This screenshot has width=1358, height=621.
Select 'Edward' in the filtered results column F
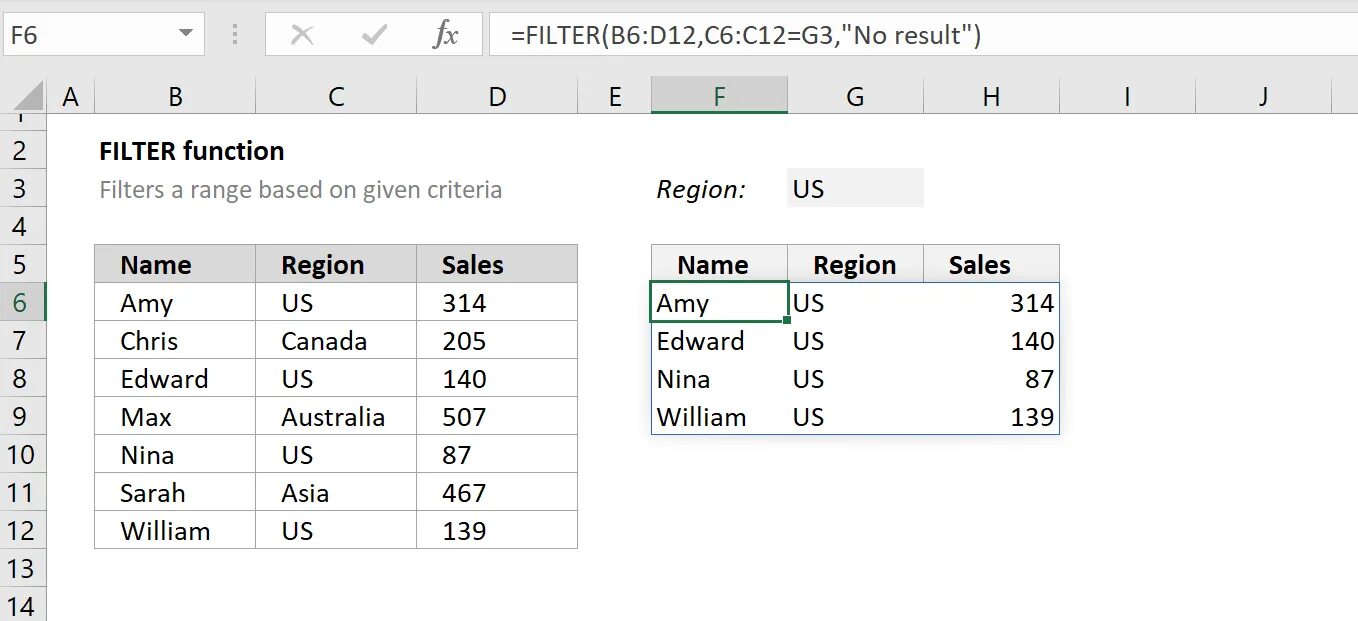(x=719, y=341)
